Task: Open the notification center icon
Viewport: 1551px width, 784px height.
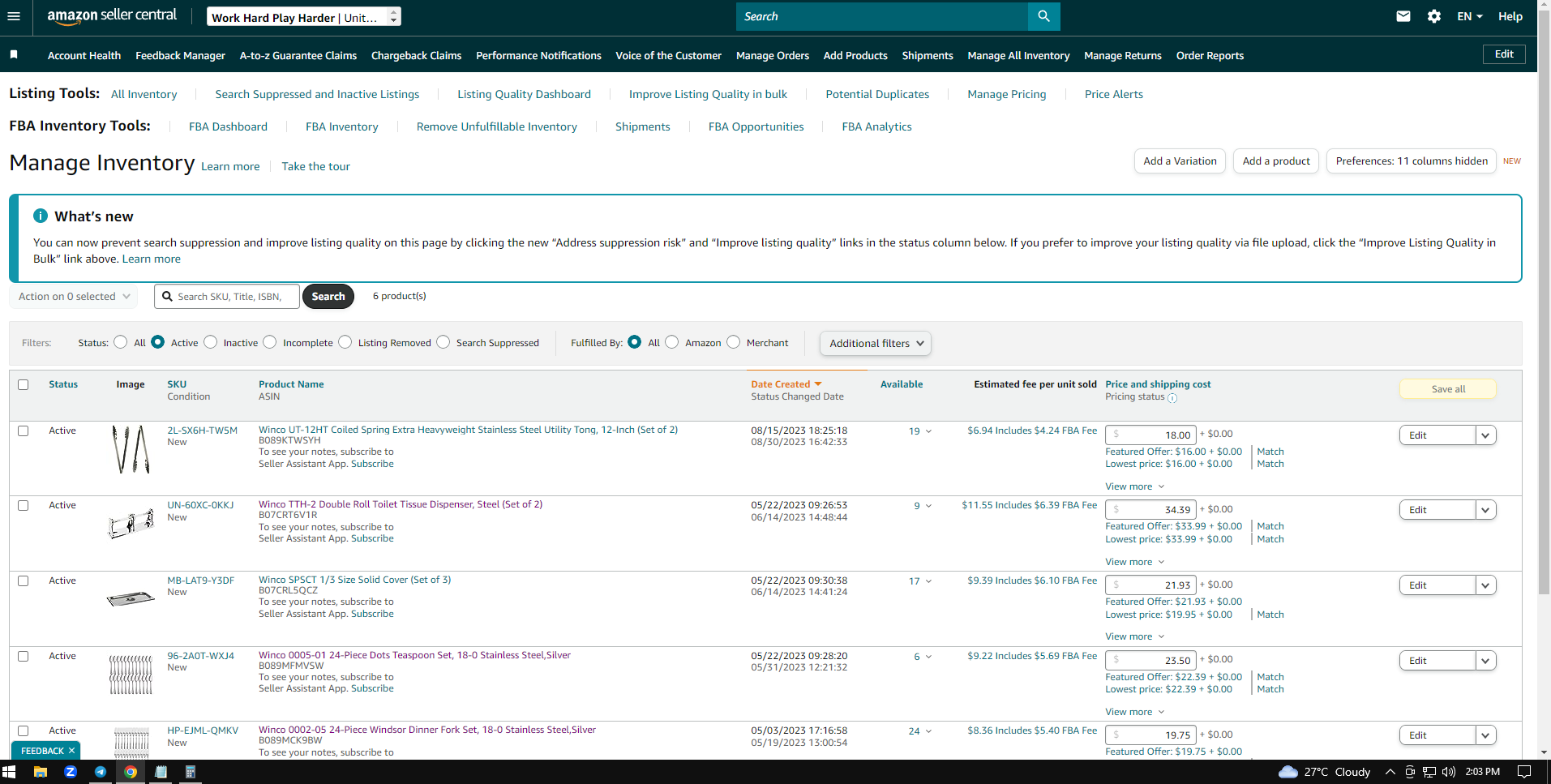Action: tap(1524, 772)
